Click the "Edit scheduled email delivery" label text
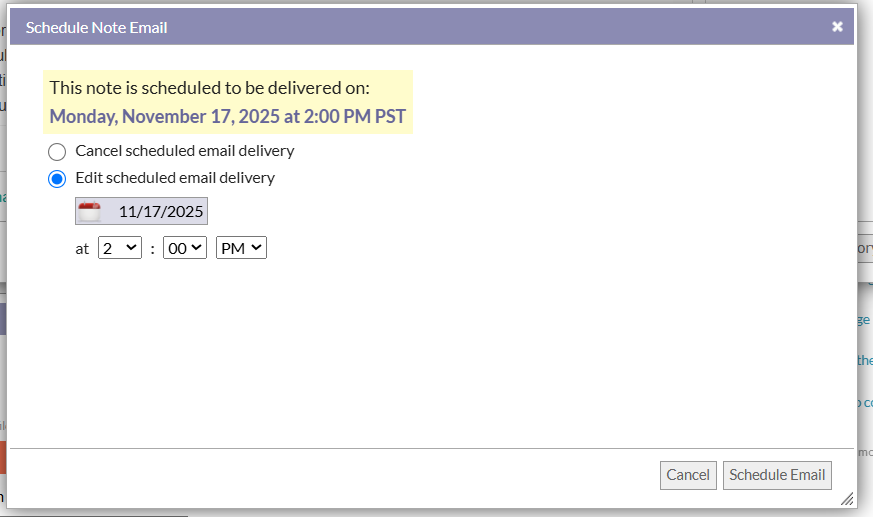Viewport: 873px width, 517px height. coord(174,178)
